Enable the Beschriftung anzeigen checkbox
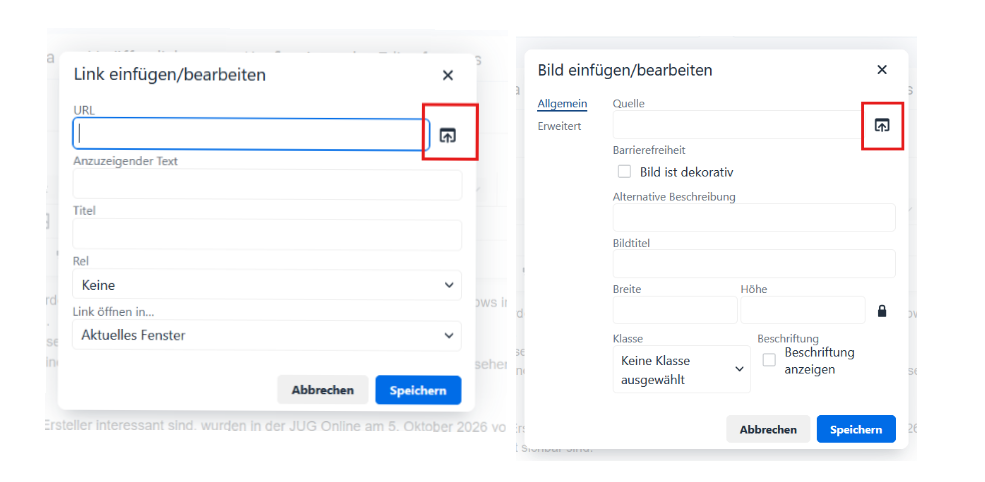The image size is (985, 482). pos(769,360)
